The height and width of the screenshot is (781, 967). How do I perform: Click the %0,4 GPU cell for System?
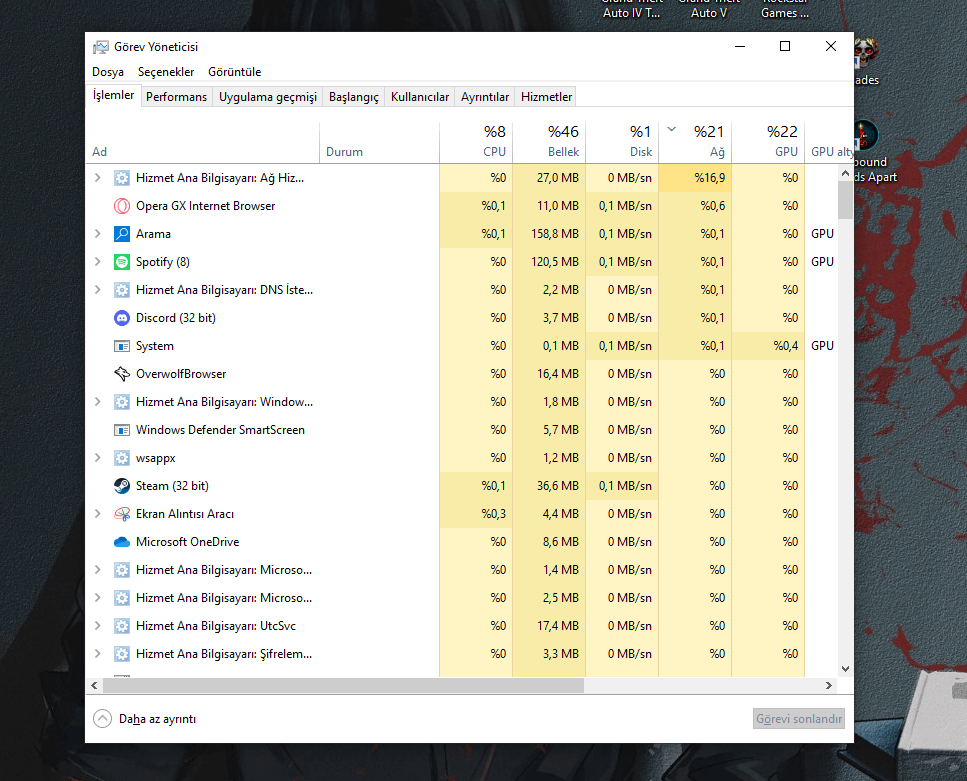pos(768,346)
